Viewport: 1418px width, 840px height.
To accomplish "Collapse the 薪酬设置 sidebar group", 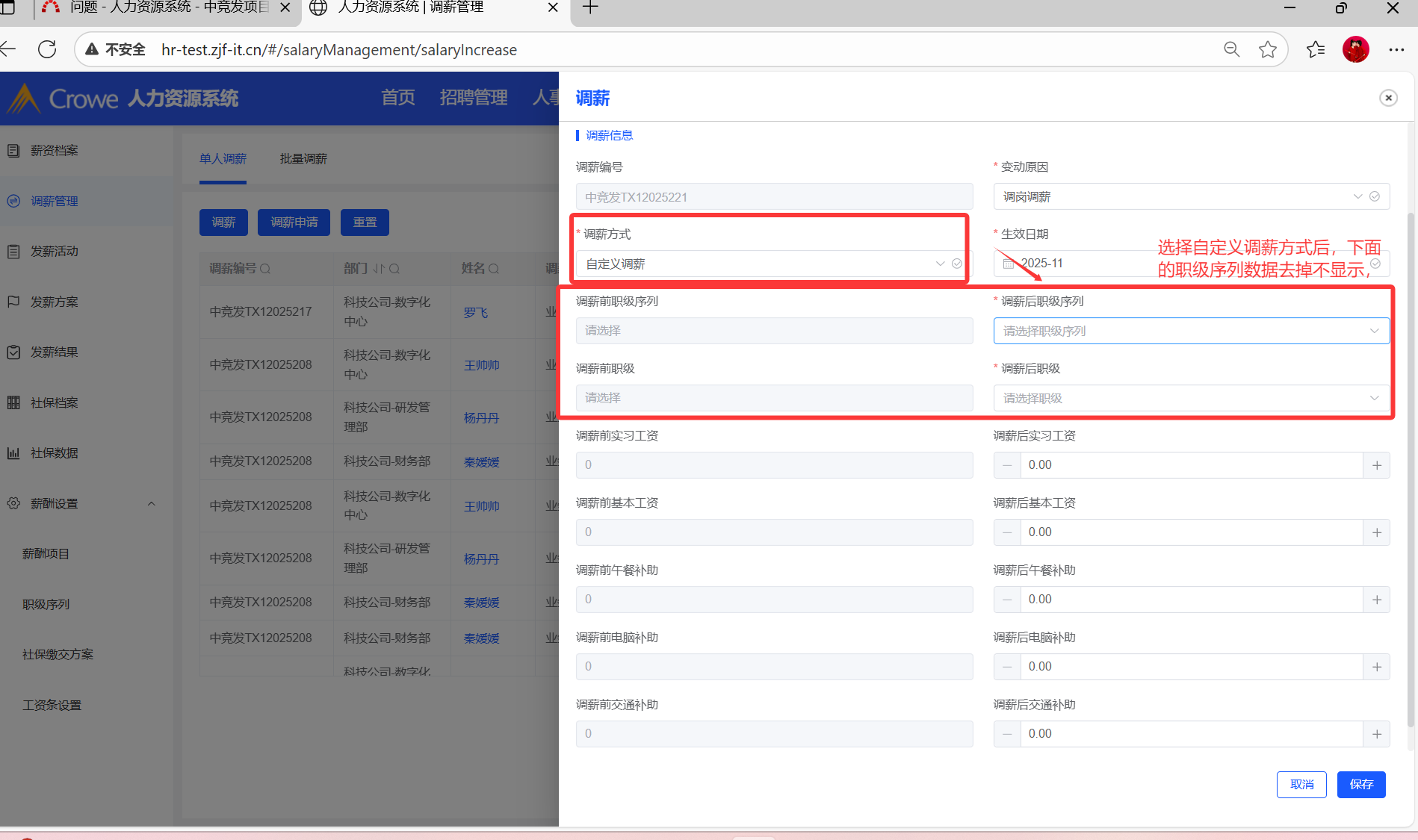I will 152,504.
